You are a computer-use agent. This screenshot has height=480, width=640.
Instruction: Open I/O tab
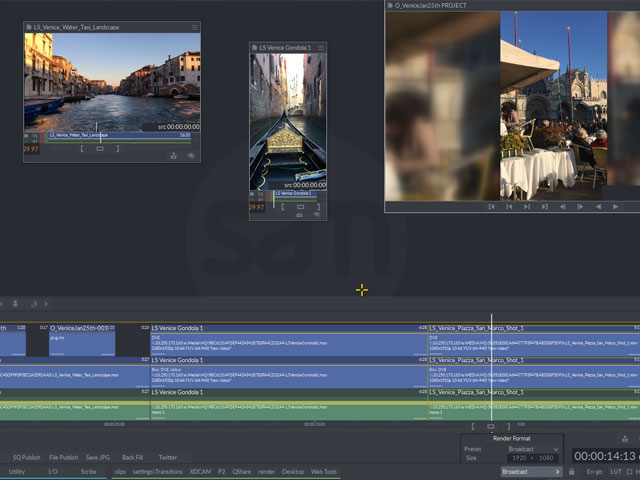[53, 471]
